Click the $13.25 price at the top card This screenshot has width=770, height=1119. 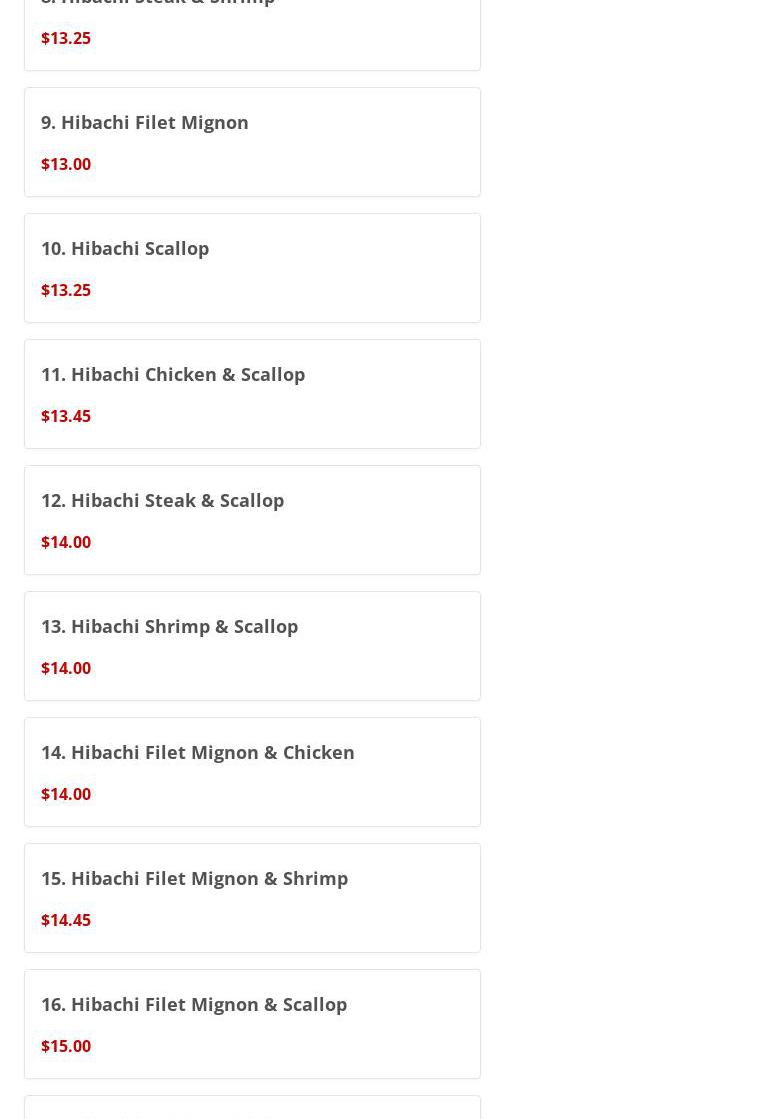coord(66,38)
